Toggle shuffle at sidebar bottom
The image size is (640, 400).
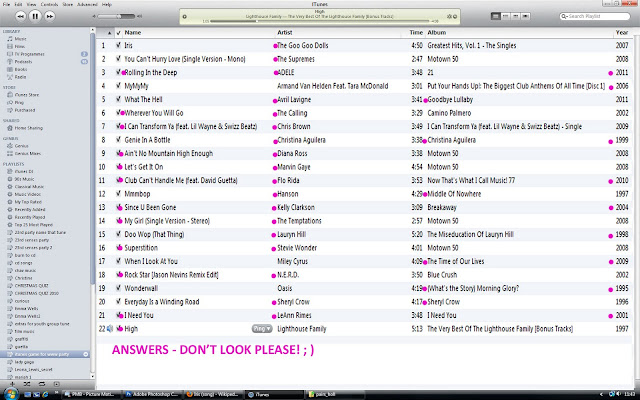27,384
